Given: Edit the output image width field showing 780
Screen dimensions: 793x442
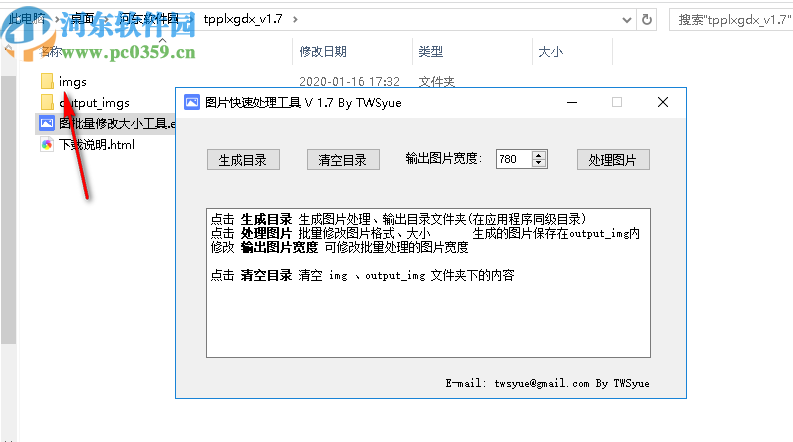Looking at the screenshot, I should coord(514,159).
